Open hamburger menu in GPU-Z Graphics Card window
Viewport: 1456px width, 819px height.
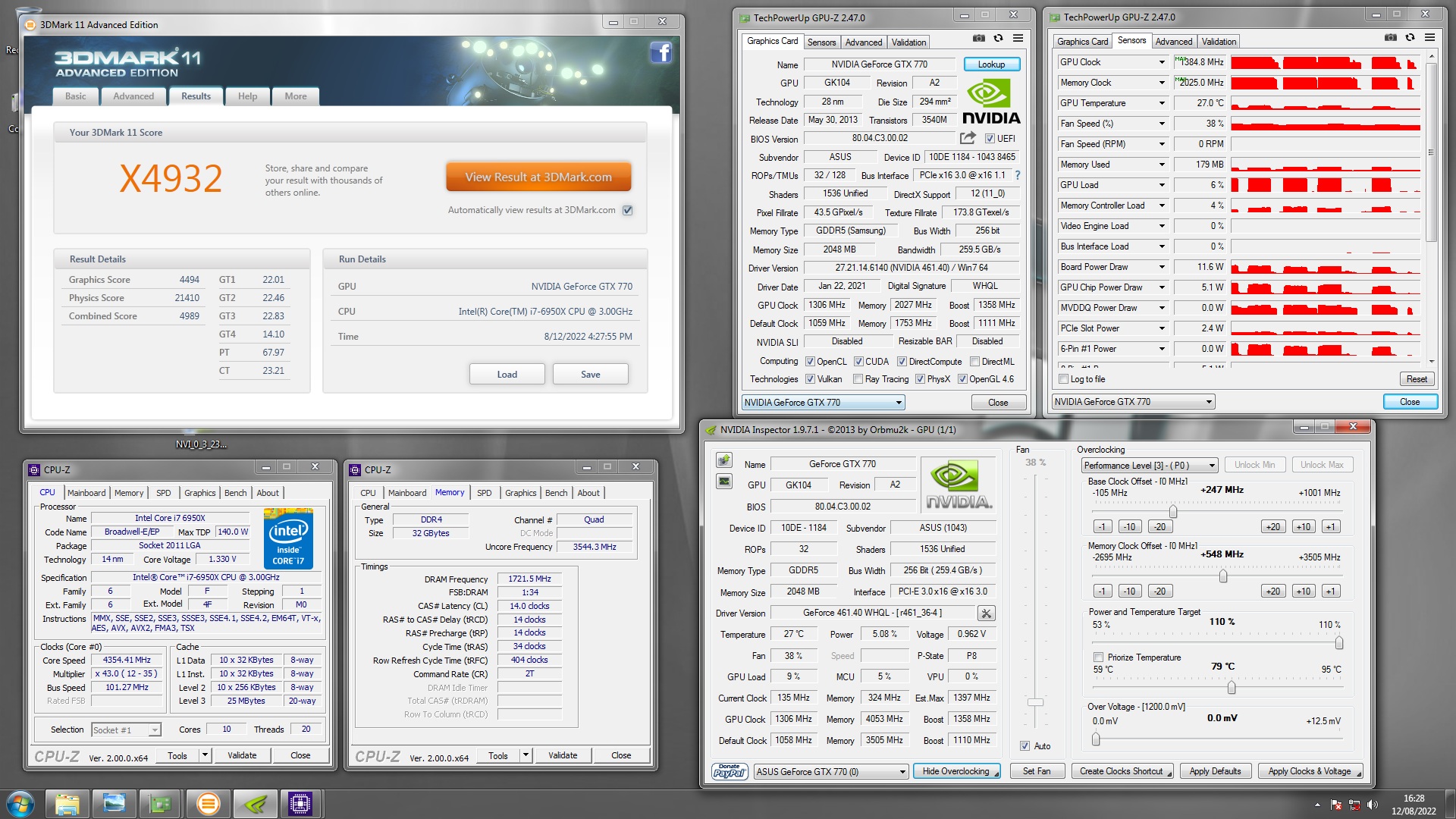[1018, 38]
